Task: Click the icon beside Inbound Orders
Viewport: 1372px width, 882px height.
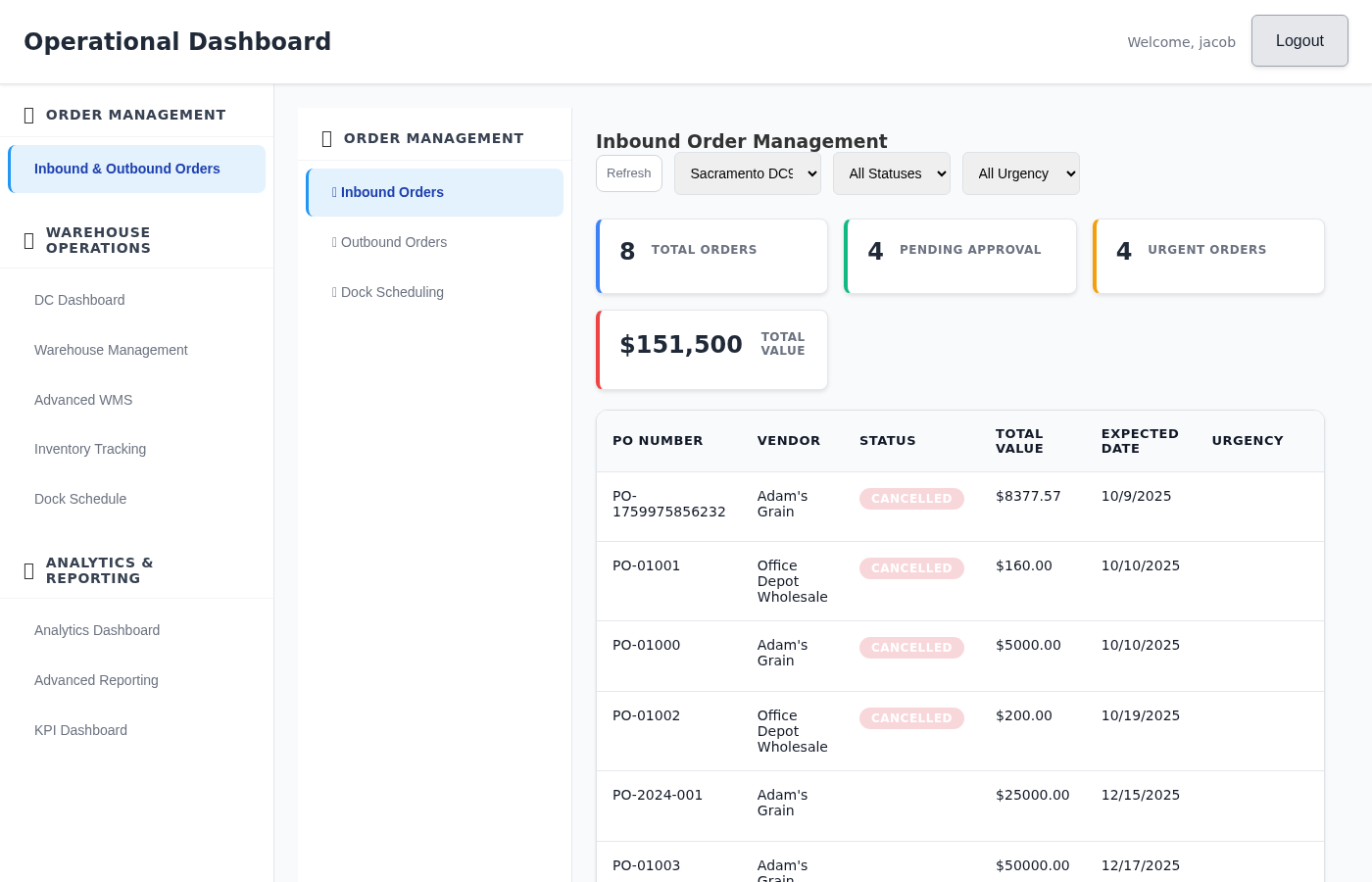Action: coord(334,192)
